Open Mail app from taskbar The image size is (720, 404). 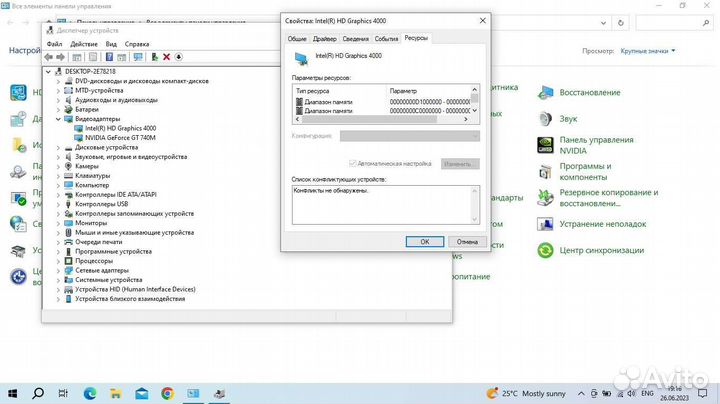pos(141,393)
